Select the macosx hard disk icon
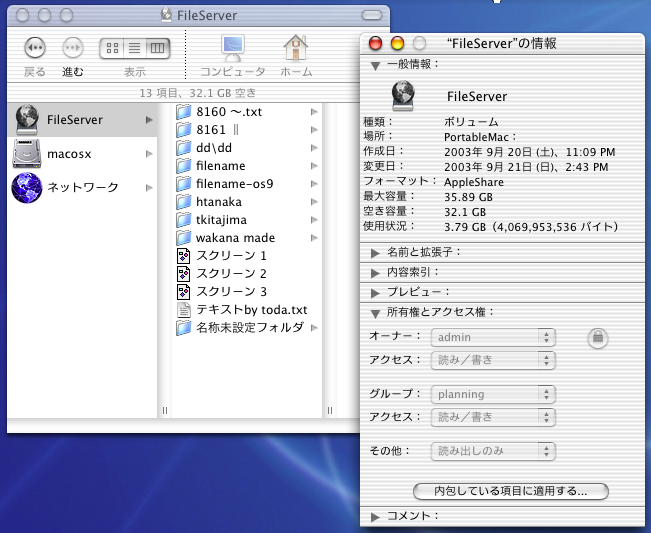The image size is (651, 533). [26, 153]
